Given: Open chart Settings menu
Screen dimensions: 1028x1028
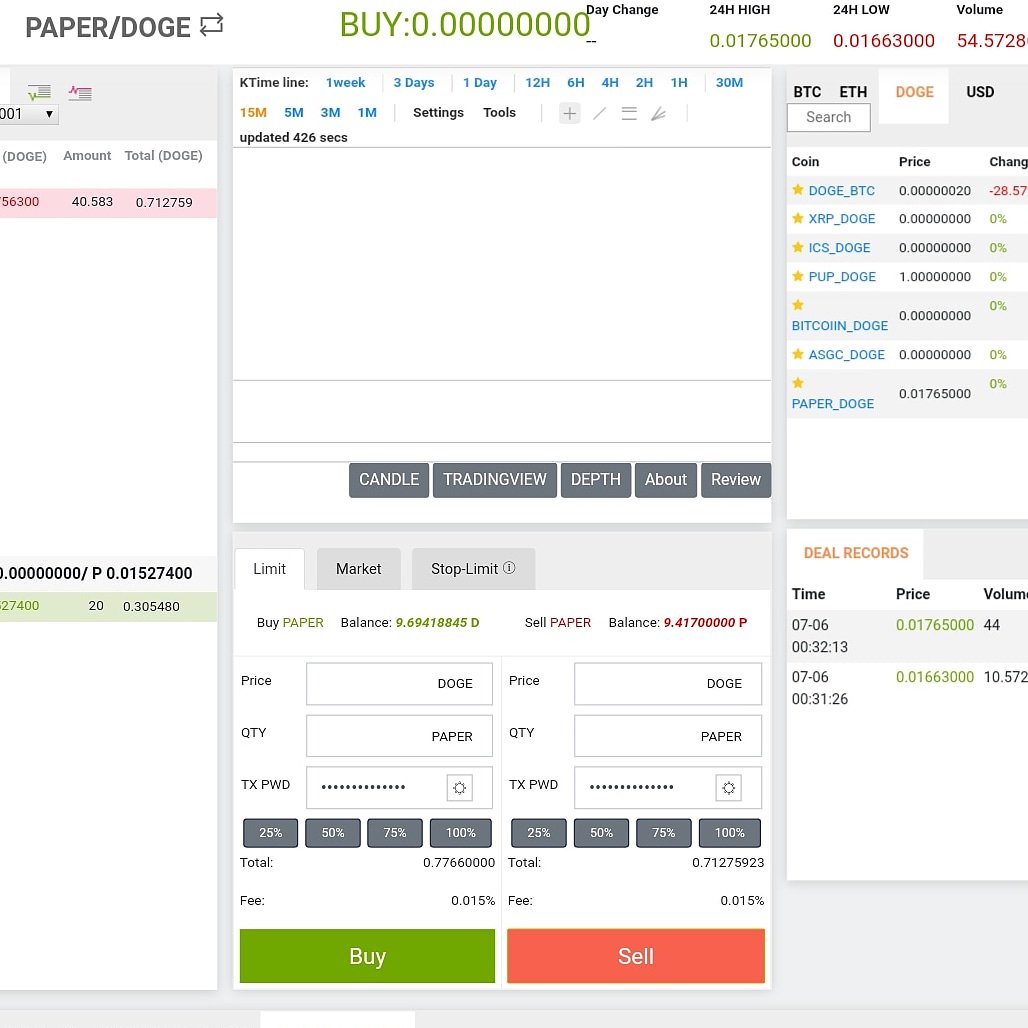Looking at the screenshot, I should pyautogui.click(x=438, y=113).
